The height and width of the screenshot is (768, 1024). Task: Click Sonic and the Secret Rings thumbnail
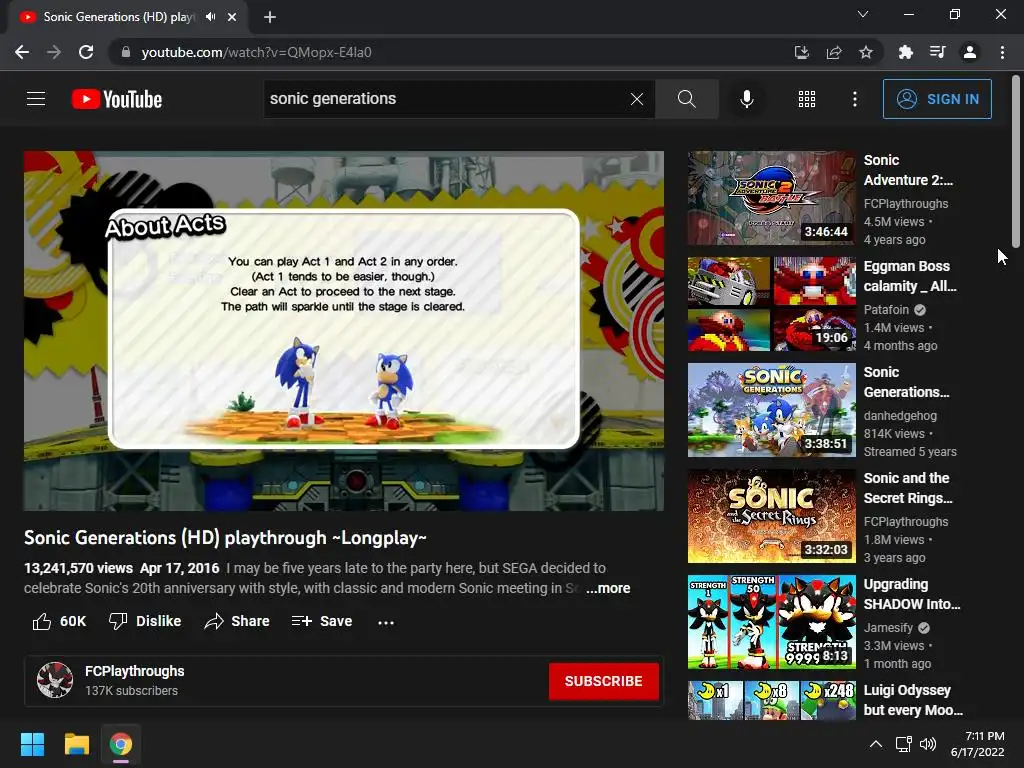click(771, 516)
